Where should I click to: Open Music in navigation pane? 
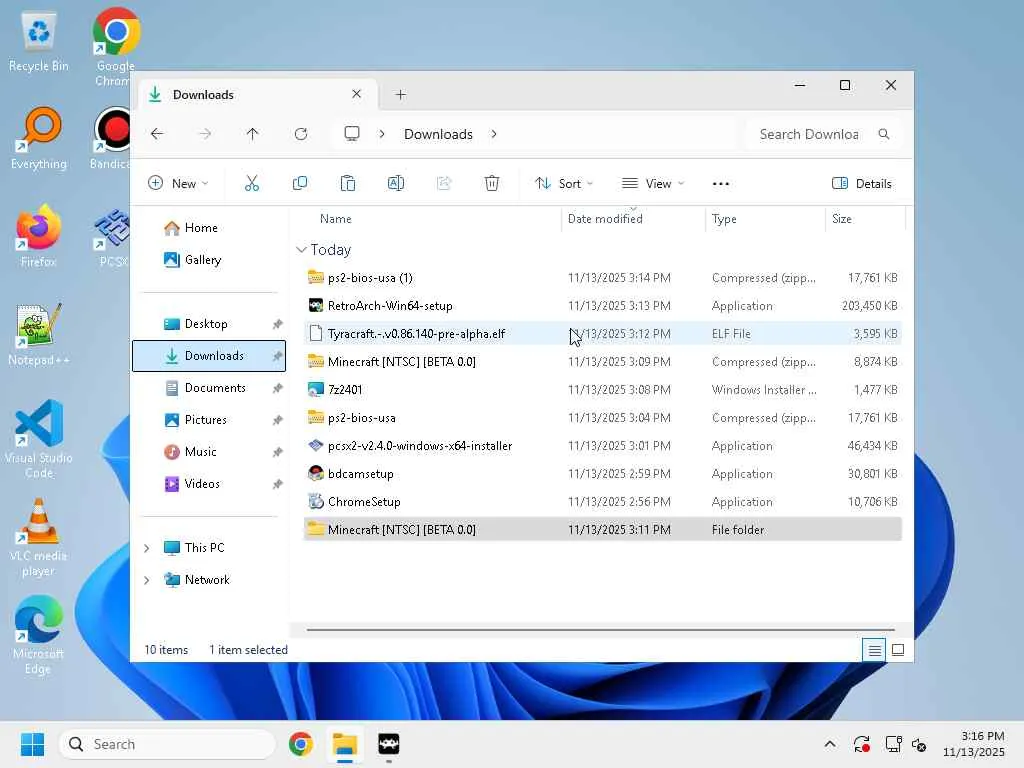tap(209, 452)
